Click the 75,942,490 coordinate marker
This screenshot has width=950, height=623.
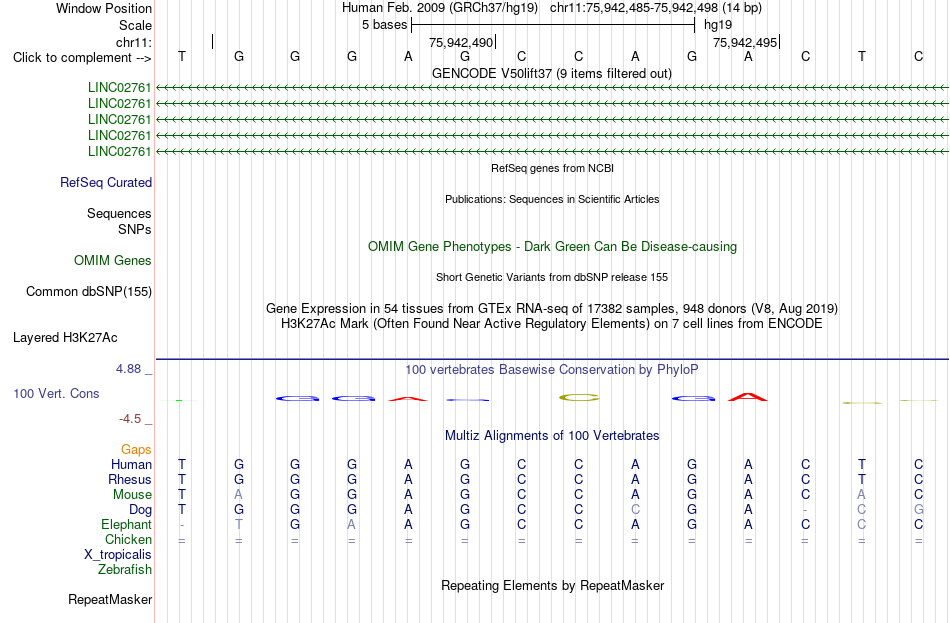click(461, 42)
